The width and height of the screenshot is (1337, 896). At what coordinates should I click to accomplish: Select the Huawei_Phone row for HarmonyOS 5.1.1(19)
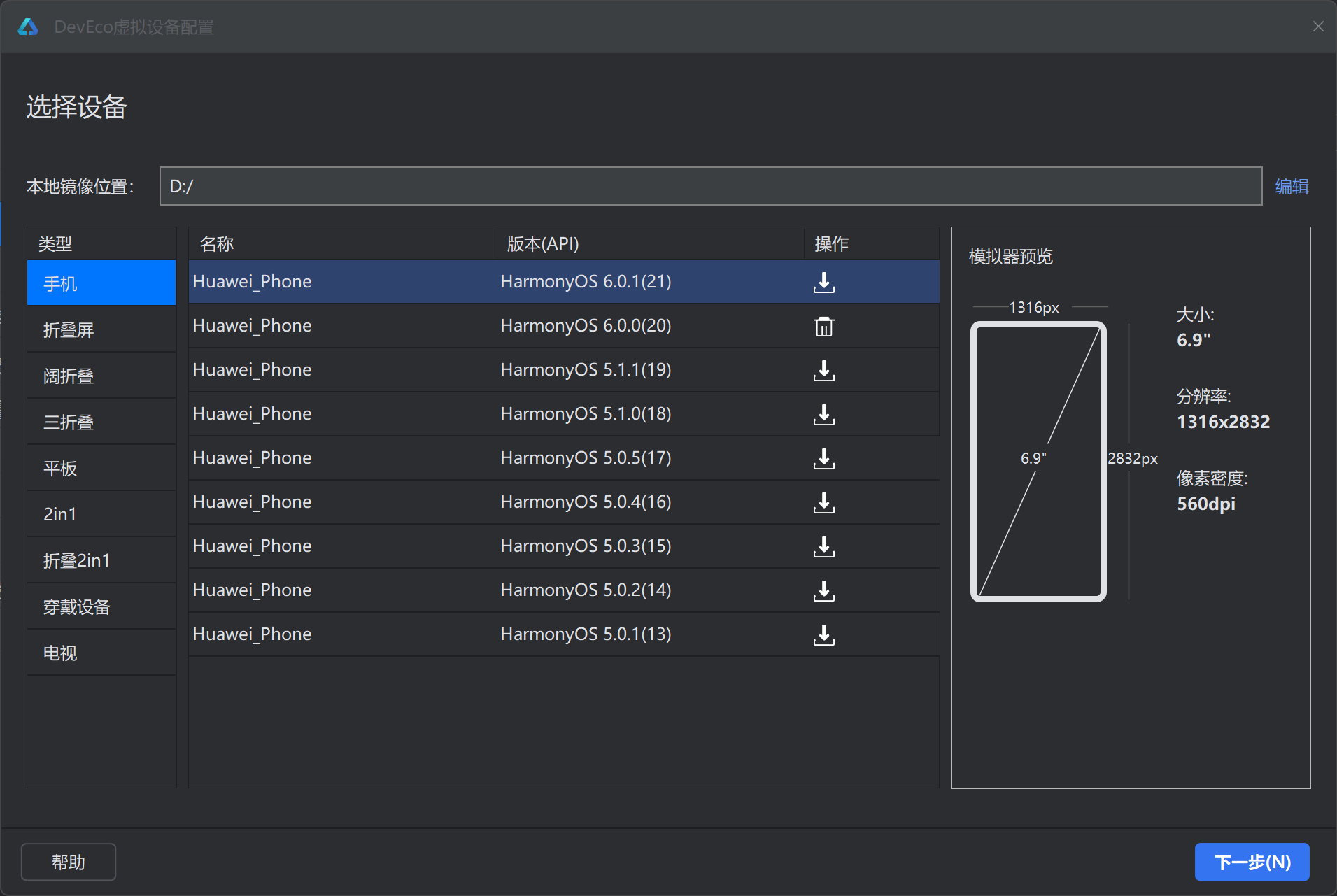click(564, 370)
